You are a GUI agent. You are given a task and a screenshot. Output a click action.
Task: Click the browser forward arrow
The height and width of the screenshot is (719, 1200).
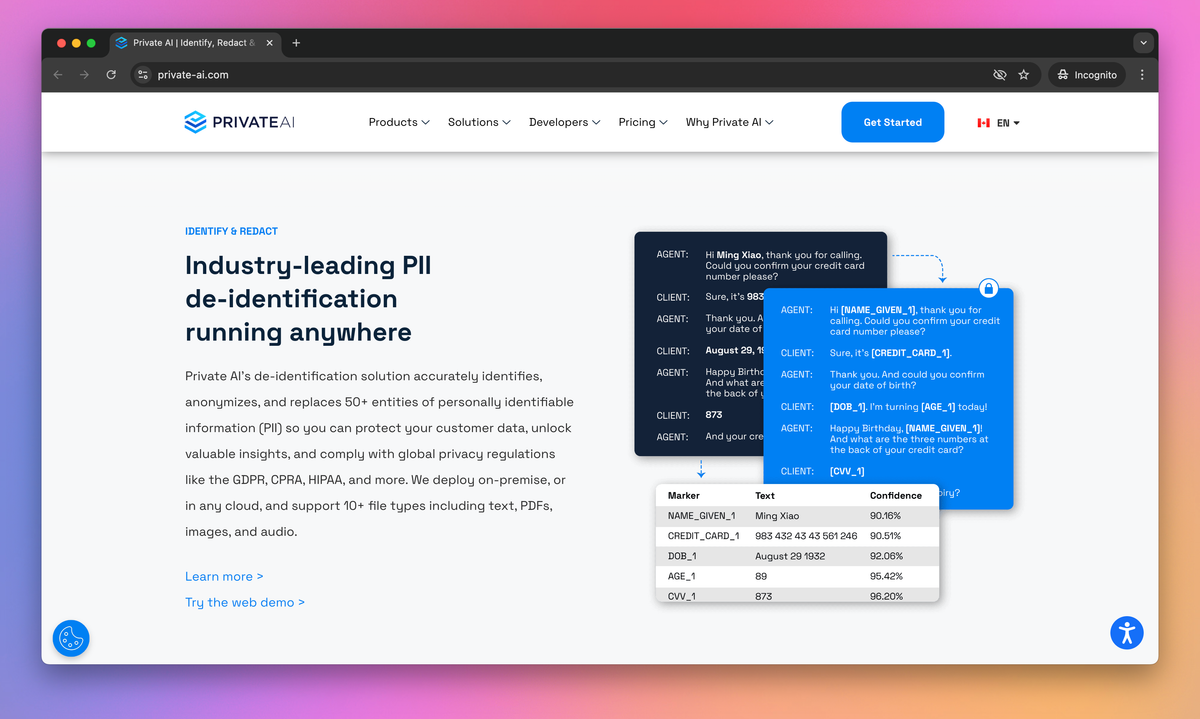pyautogui.click(x=84, y=75)
